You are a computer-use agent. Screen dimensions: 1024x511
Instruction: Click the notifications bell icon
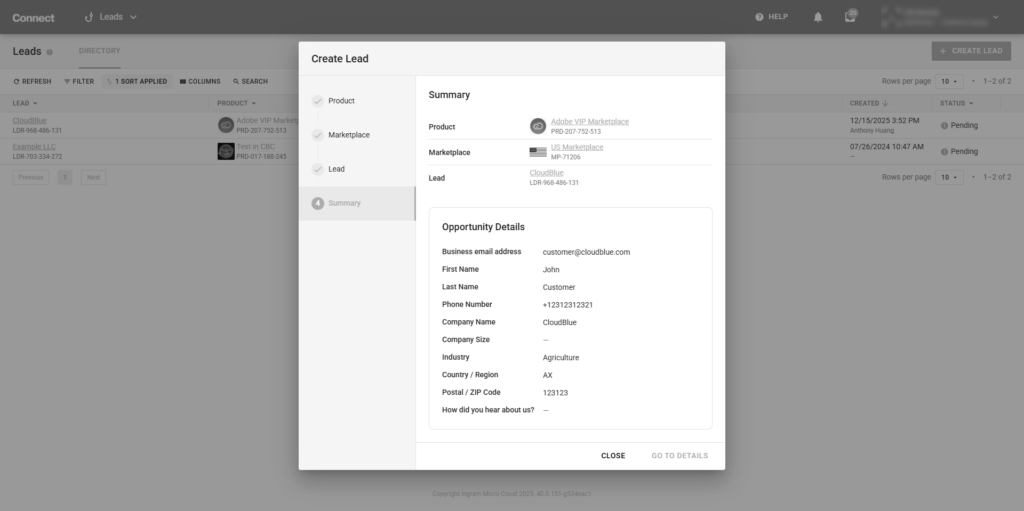[818, 17]
